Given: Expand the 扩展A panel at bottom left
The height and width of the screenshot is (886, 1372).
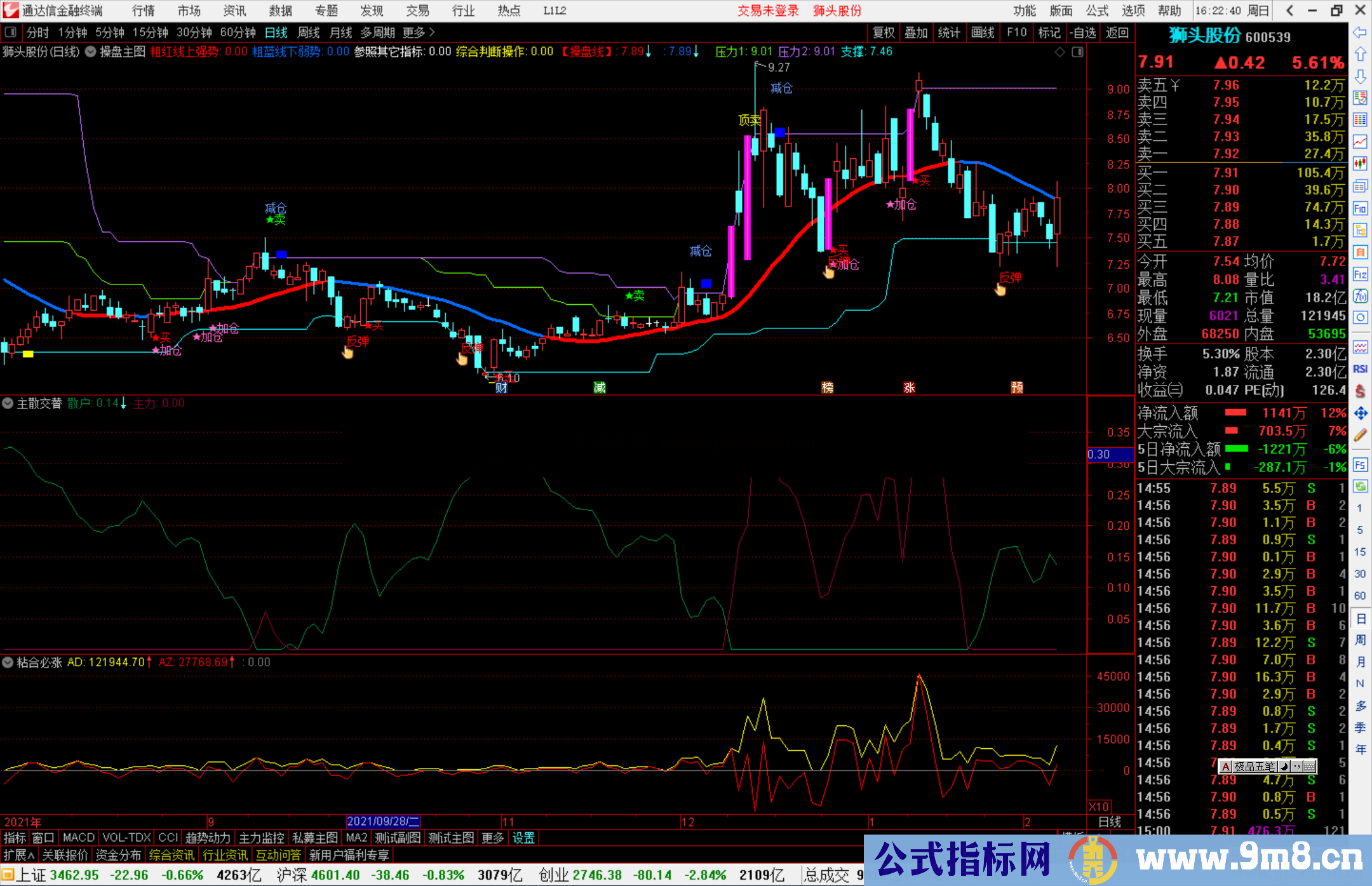Looking at the screenshot, I should coord(18,854).
